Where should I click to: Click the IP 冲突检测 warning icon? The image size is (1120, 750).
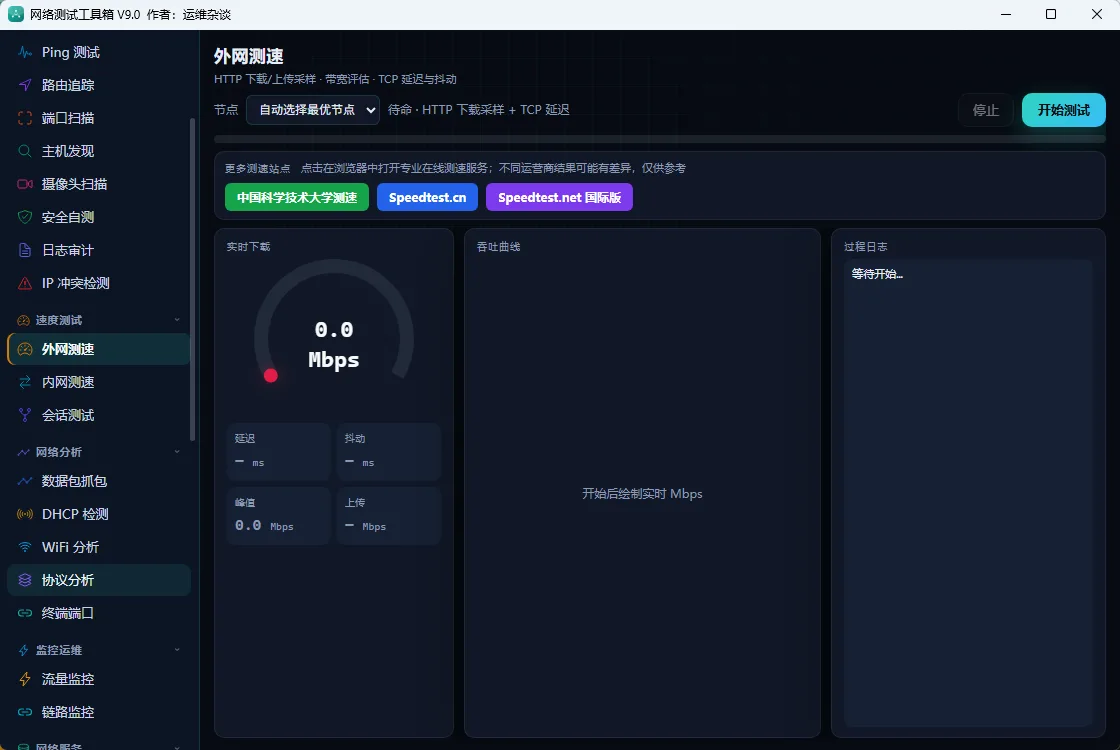click(x=25, y=283)
